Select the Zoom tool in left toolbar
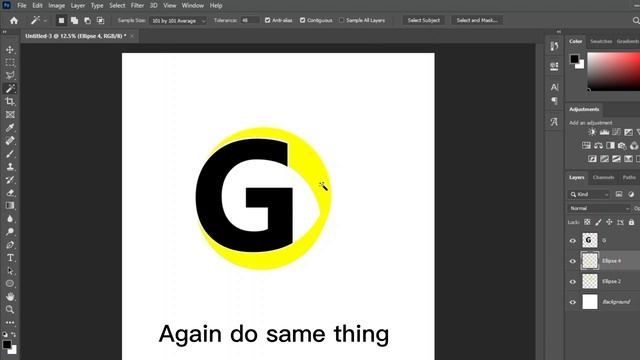Screen dimensions: 640x360 coord(10,309)
